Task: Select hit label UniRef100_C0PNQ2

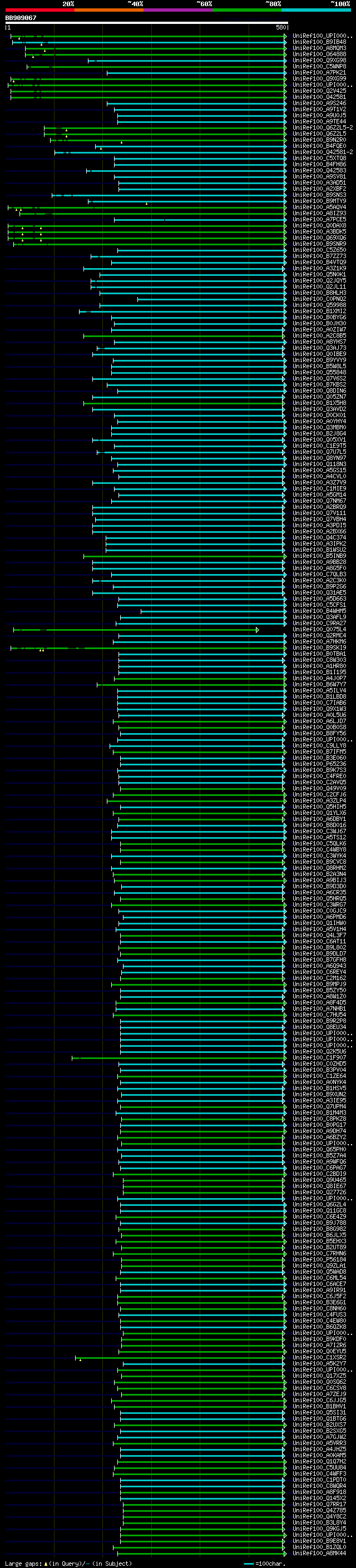Action: 319,299
